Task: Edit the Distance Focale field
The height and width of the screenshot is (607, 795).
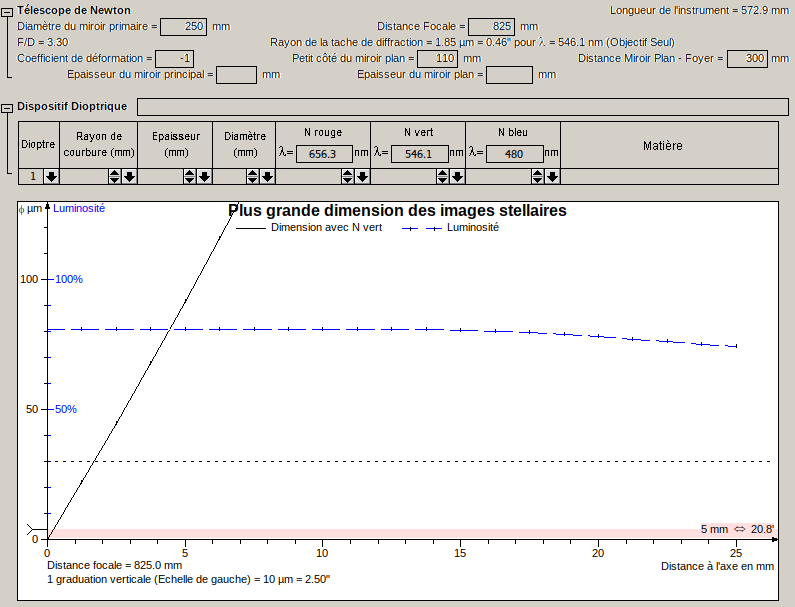Action: [491, 26]
